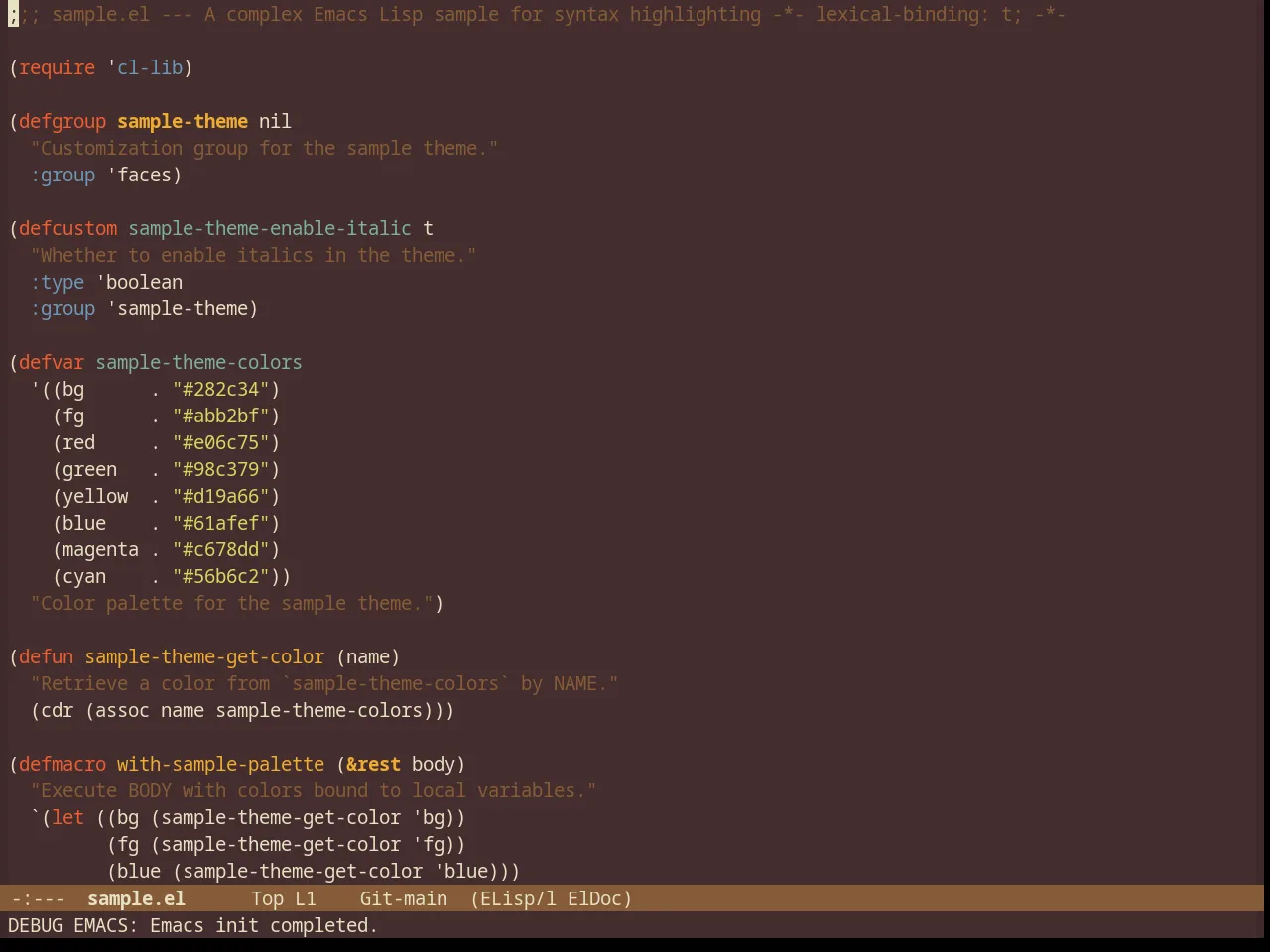Image resolution: width=1270 pixels, height=952 pixels.
Task: Click the sample.el buffer name in mode line
Action: pos(136,898)
